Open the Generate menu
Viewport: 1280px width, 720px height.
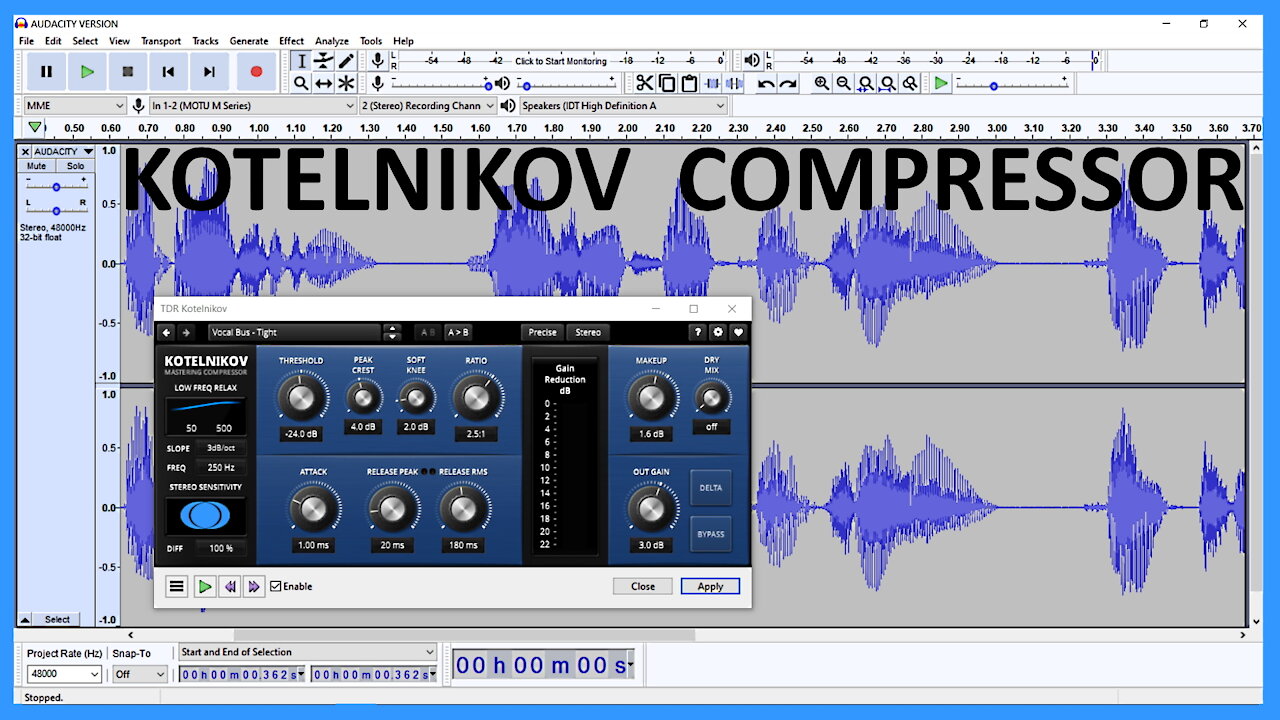pos(249,41)
